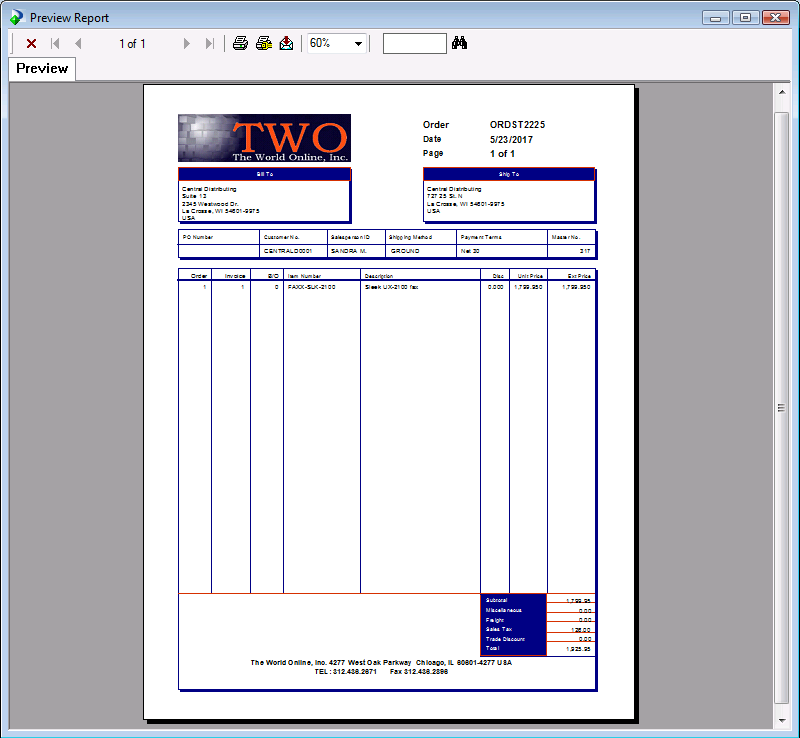Viewport: 800px width, 738px height.
Task: Go to the previous page
Action: [78, 44]
